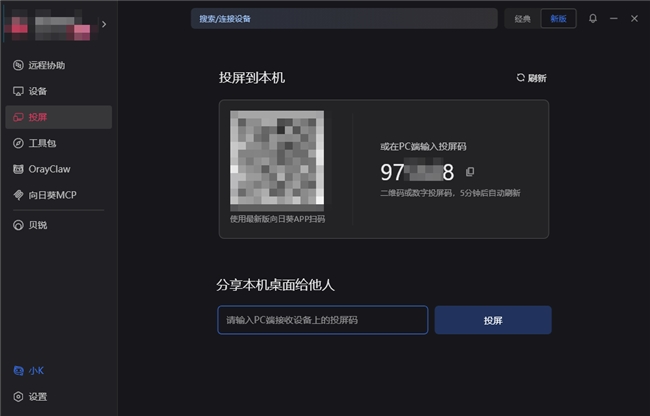650x416 pixels.
Task: Click the 或在PC端输入投屏码 label
Action: (423, 146)
